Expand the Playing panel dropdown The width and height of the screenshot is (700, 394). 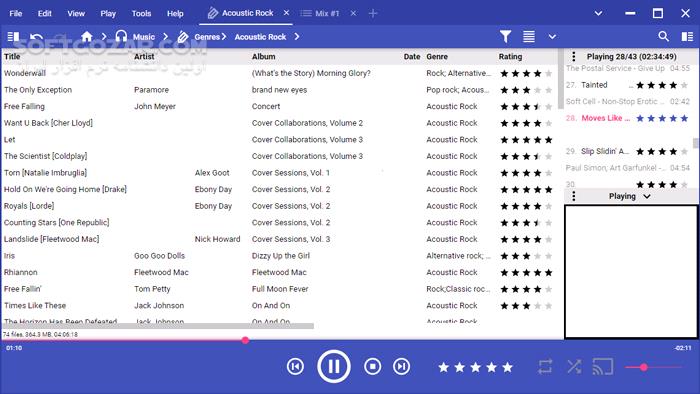tap(647, 196)
